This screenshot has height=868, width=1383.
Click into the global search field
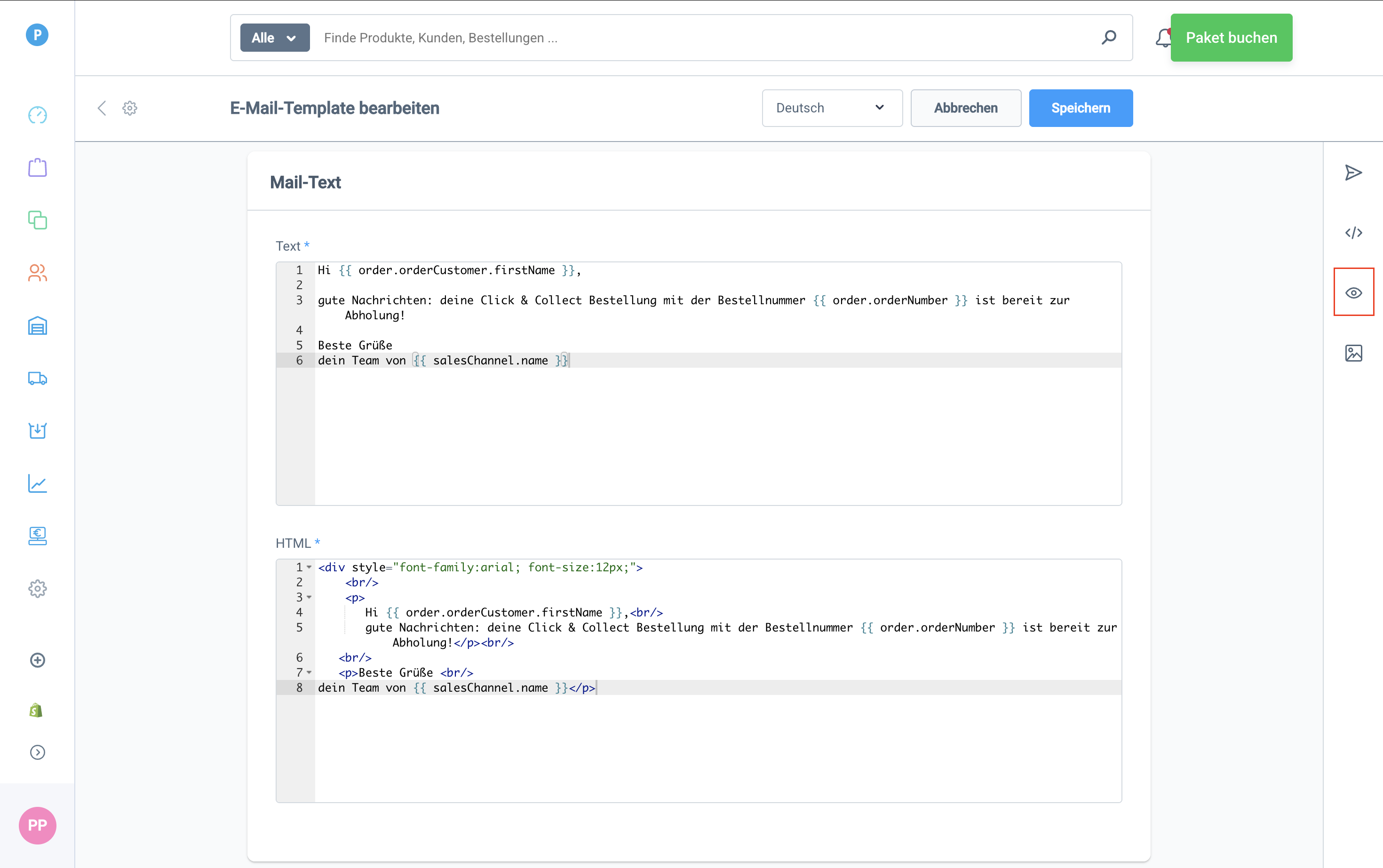click(689, 38)
